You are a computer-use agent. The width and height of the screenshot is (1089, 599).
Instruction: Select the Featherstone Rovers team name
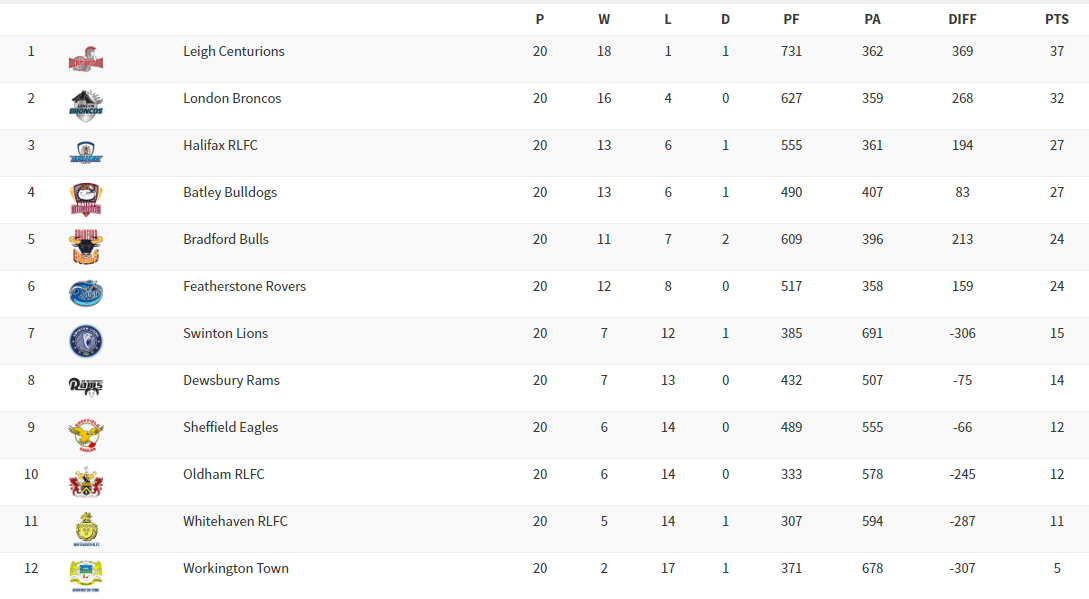244,286
